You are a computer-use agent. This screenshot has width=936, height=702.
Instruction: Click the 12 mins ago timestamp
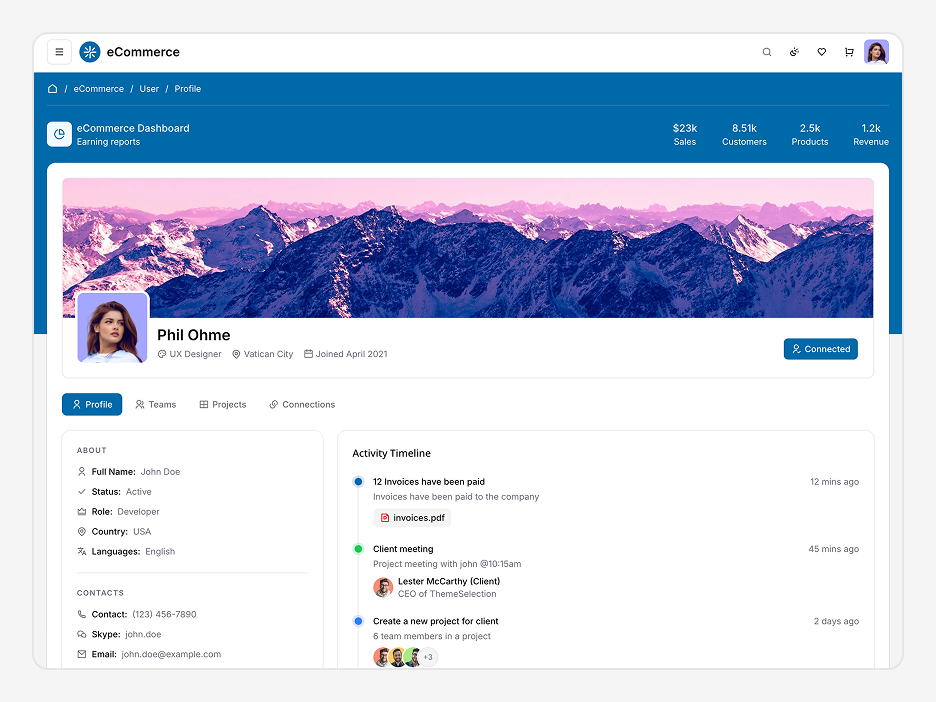(834, 481)
